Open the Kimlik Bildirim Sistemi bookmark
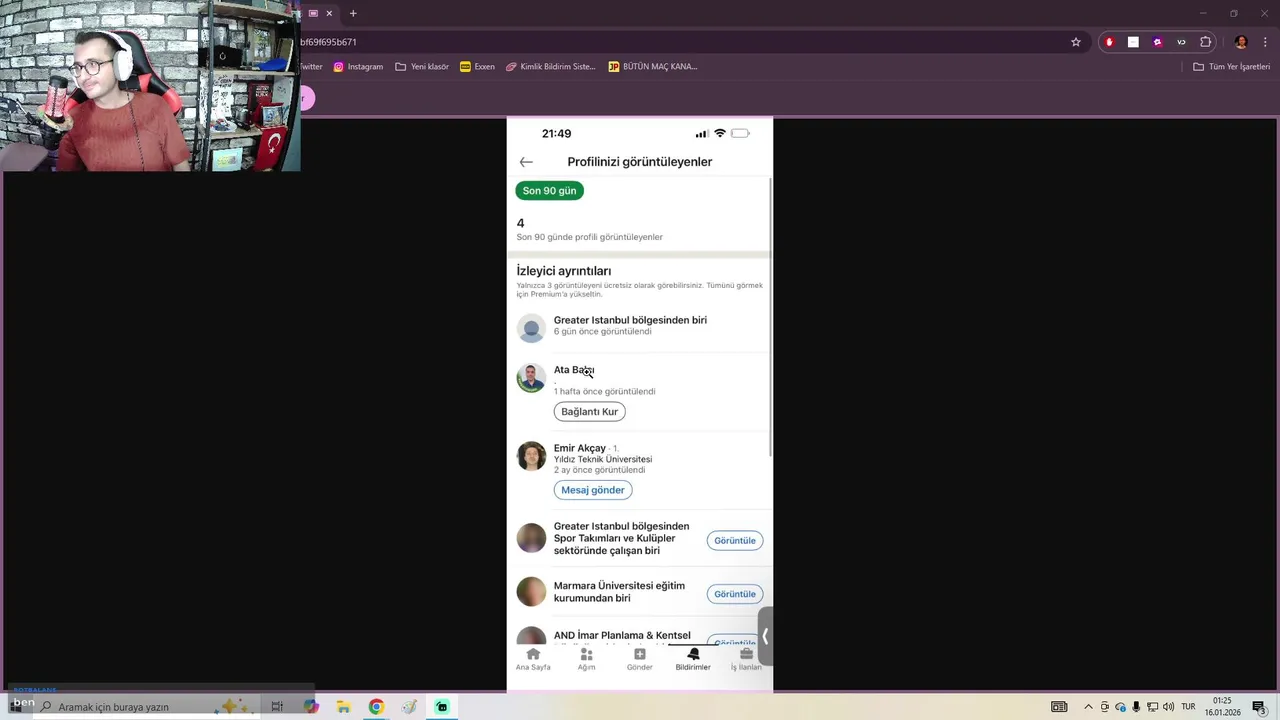Screen dimensions: 1280x720 click(550, 67)
